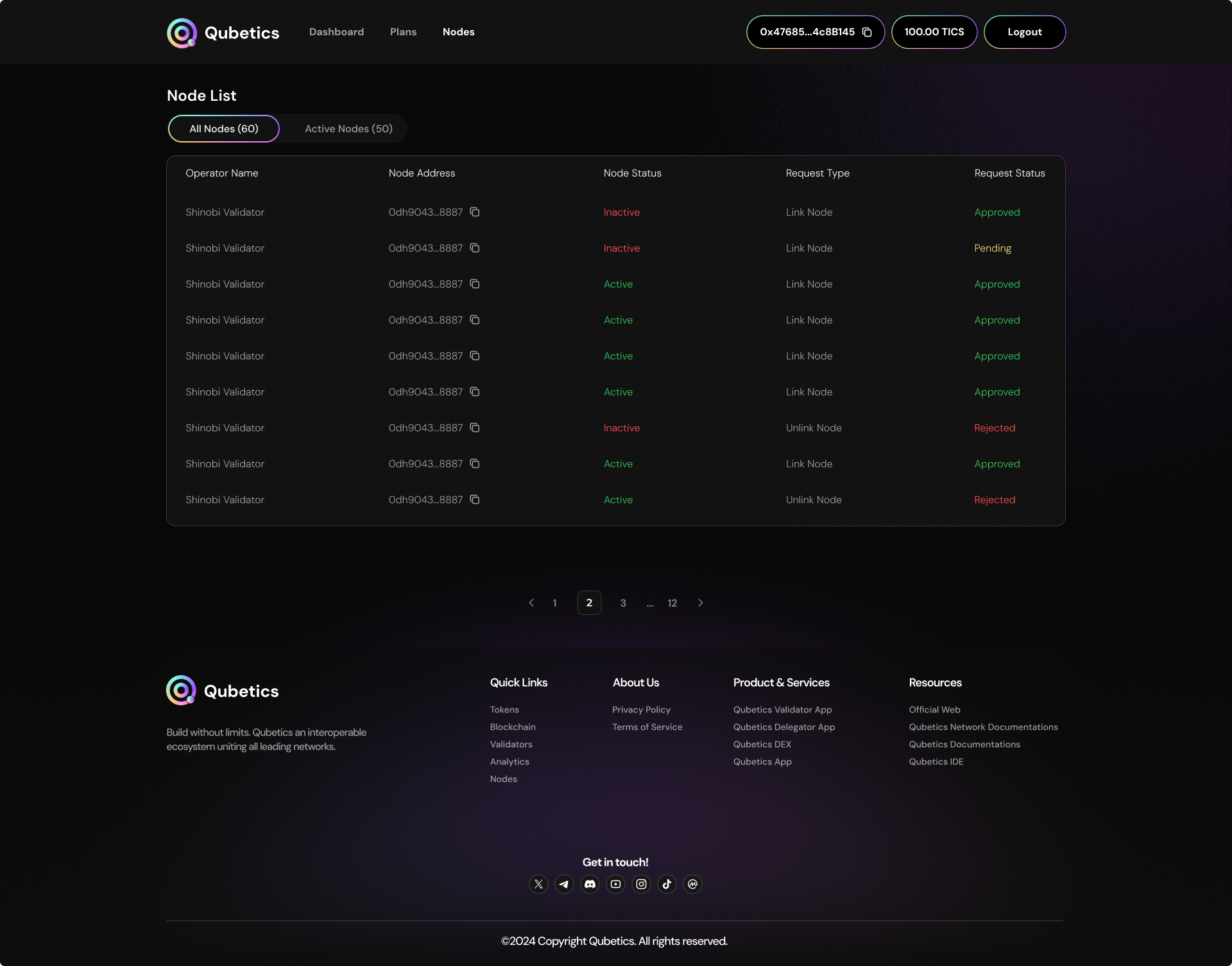Open the X (Twitter) social icon
Image resolution: width=1232 pixels, height=966 pixels.
(538, 884)
